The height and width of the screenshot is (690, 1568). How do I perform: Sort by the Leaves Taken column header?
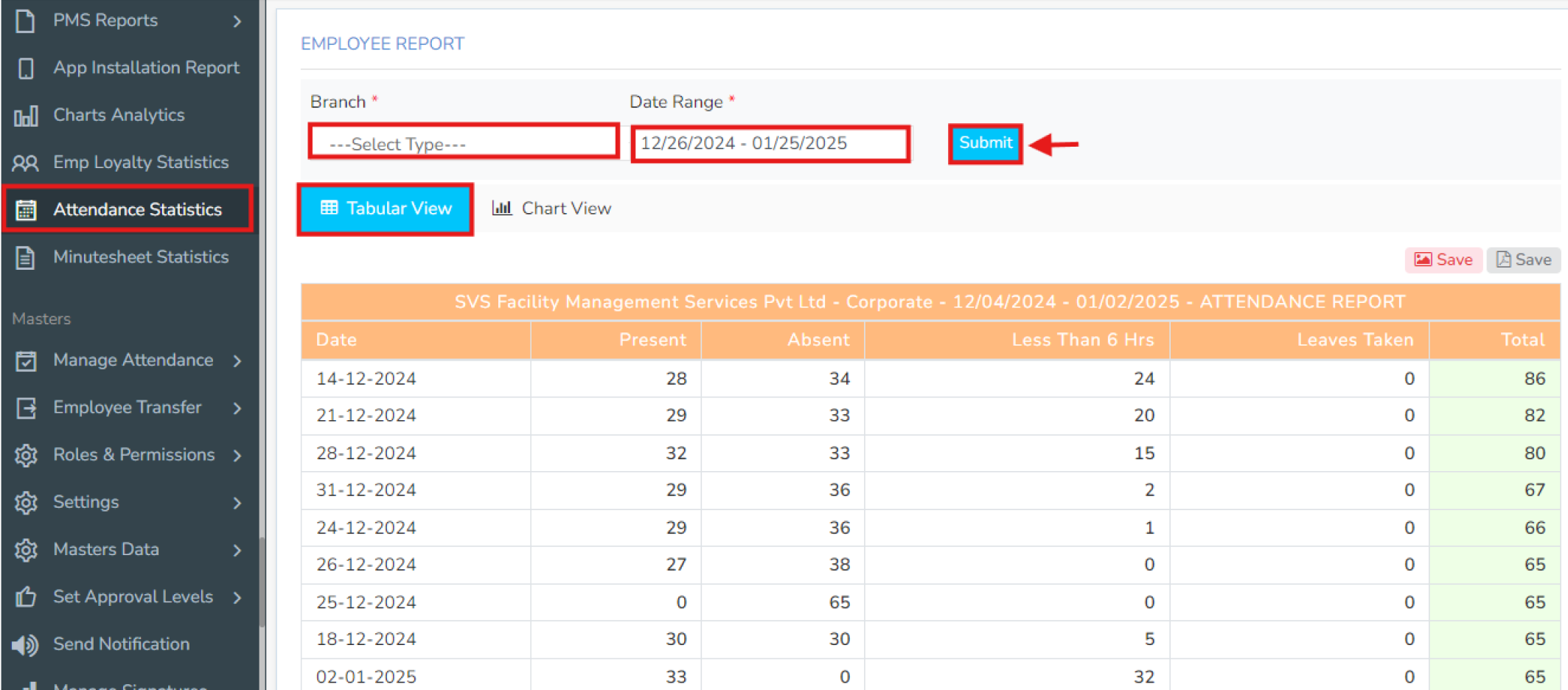[x=1300, y=340]
